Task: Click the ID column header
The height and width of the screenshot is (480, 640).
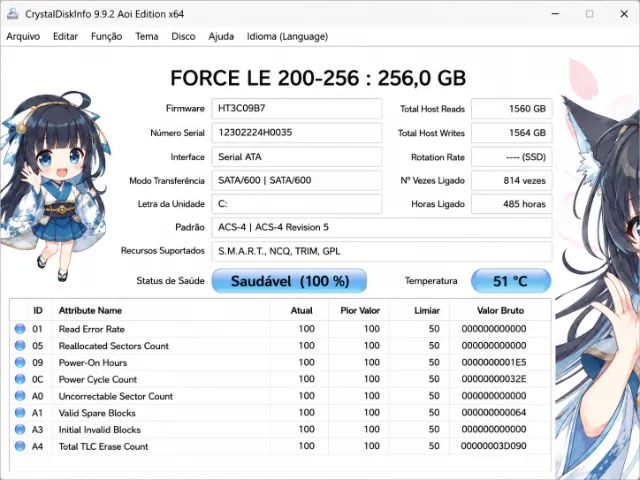Action: point(38,311)
